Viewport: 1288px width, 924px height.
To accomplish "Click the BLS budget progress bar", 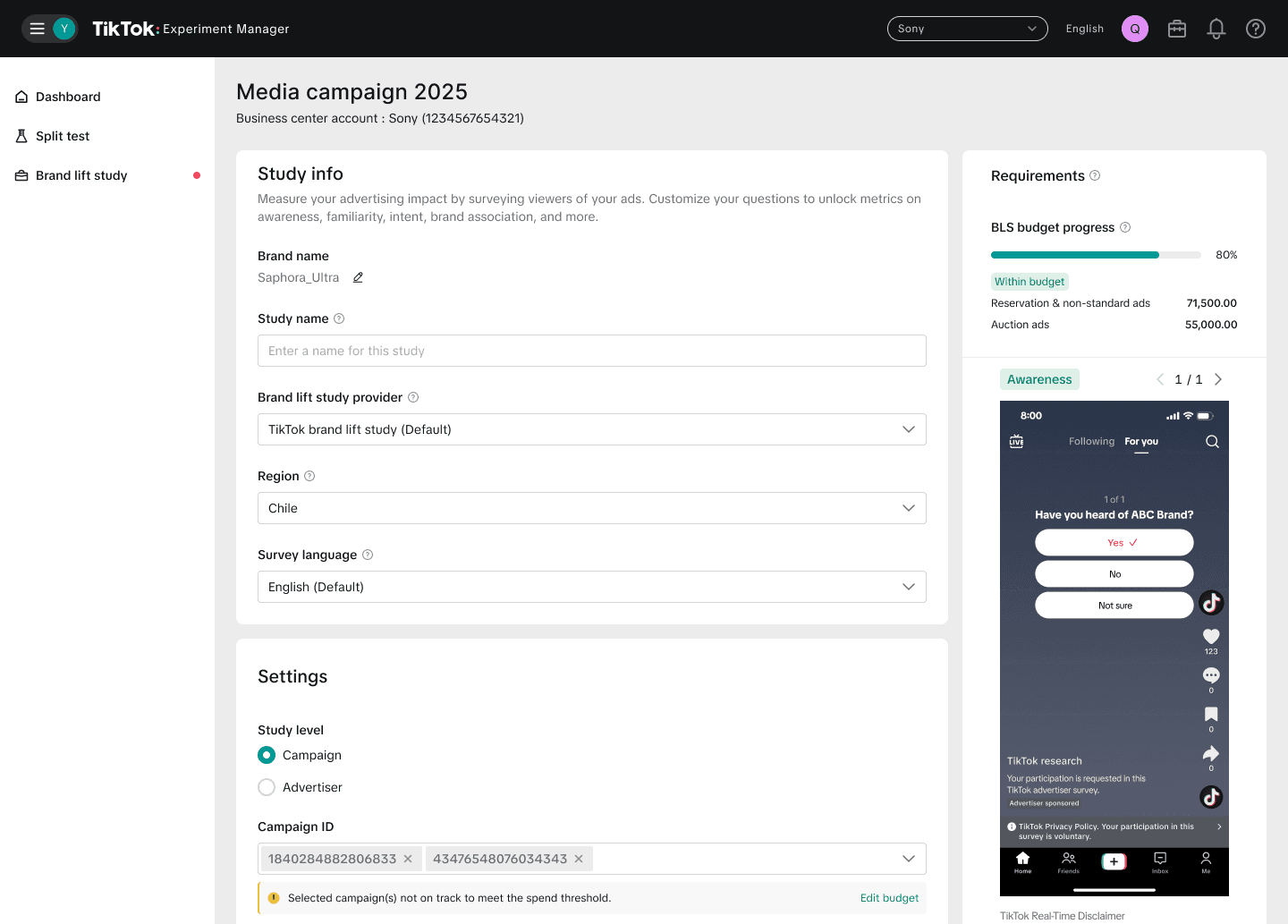I will 1096,255.
